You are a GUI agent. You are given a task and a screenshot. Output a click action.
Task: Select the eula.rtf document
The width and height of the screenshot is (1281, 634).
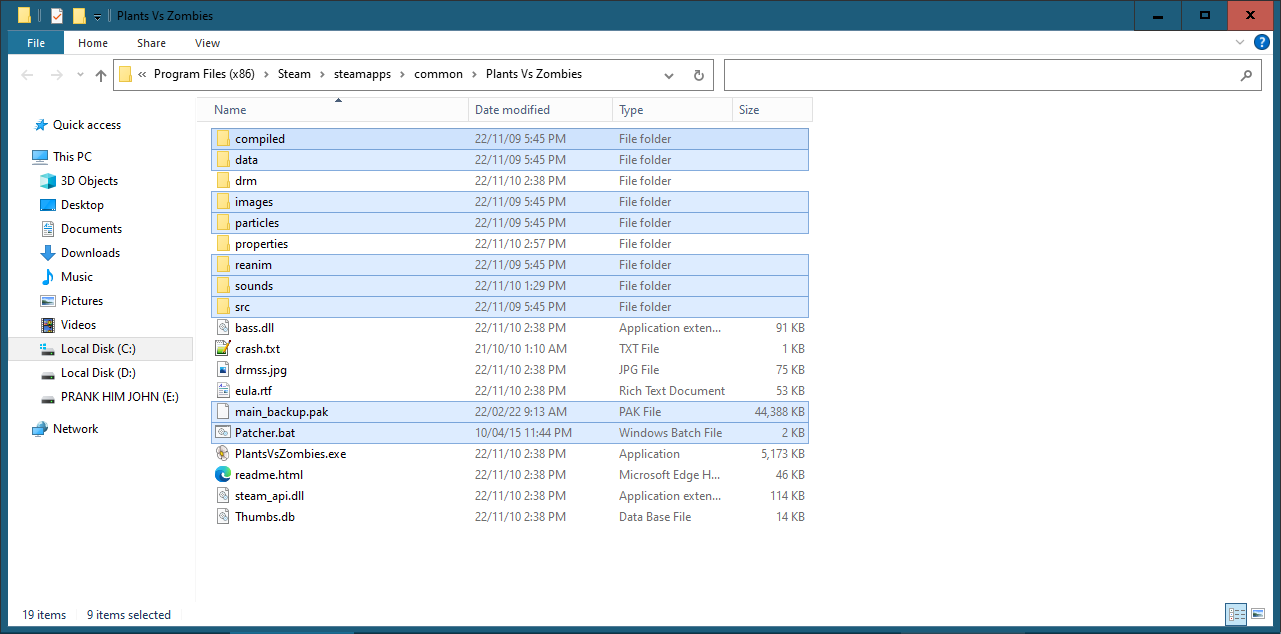tap(510, 391)
